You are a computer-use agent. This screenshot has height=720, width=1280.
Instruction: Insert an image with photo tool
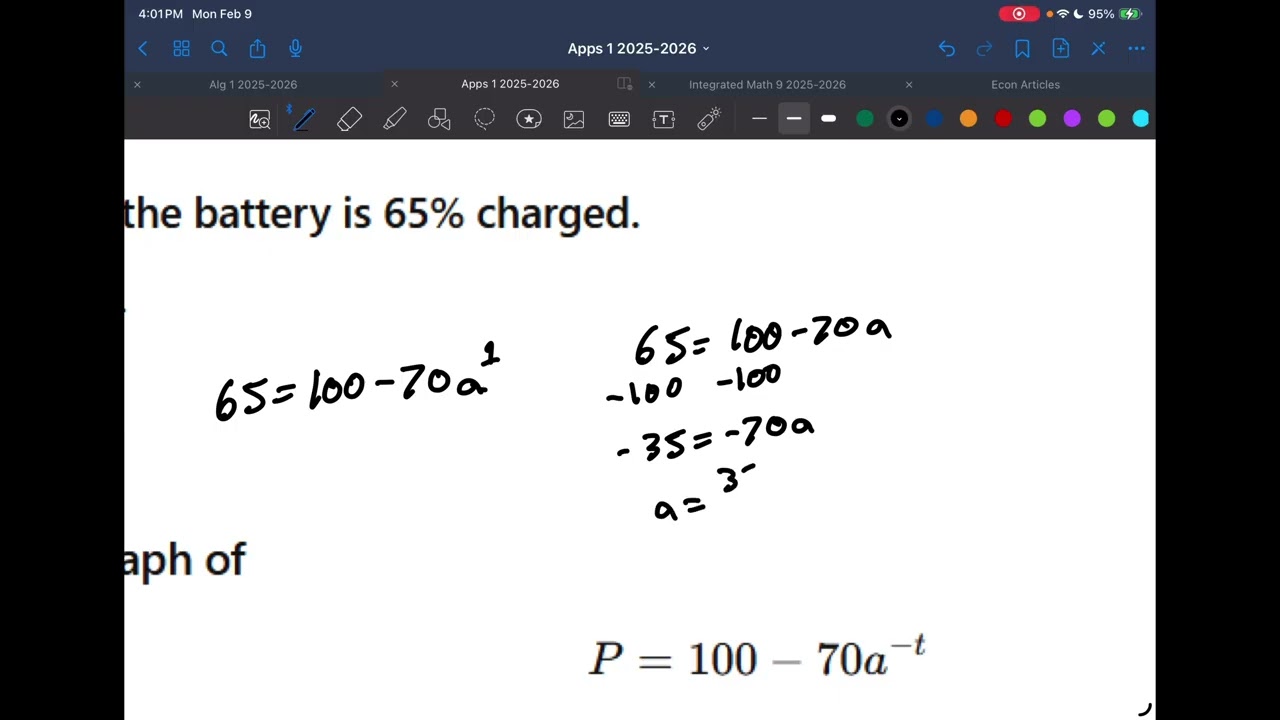point(574,119)
